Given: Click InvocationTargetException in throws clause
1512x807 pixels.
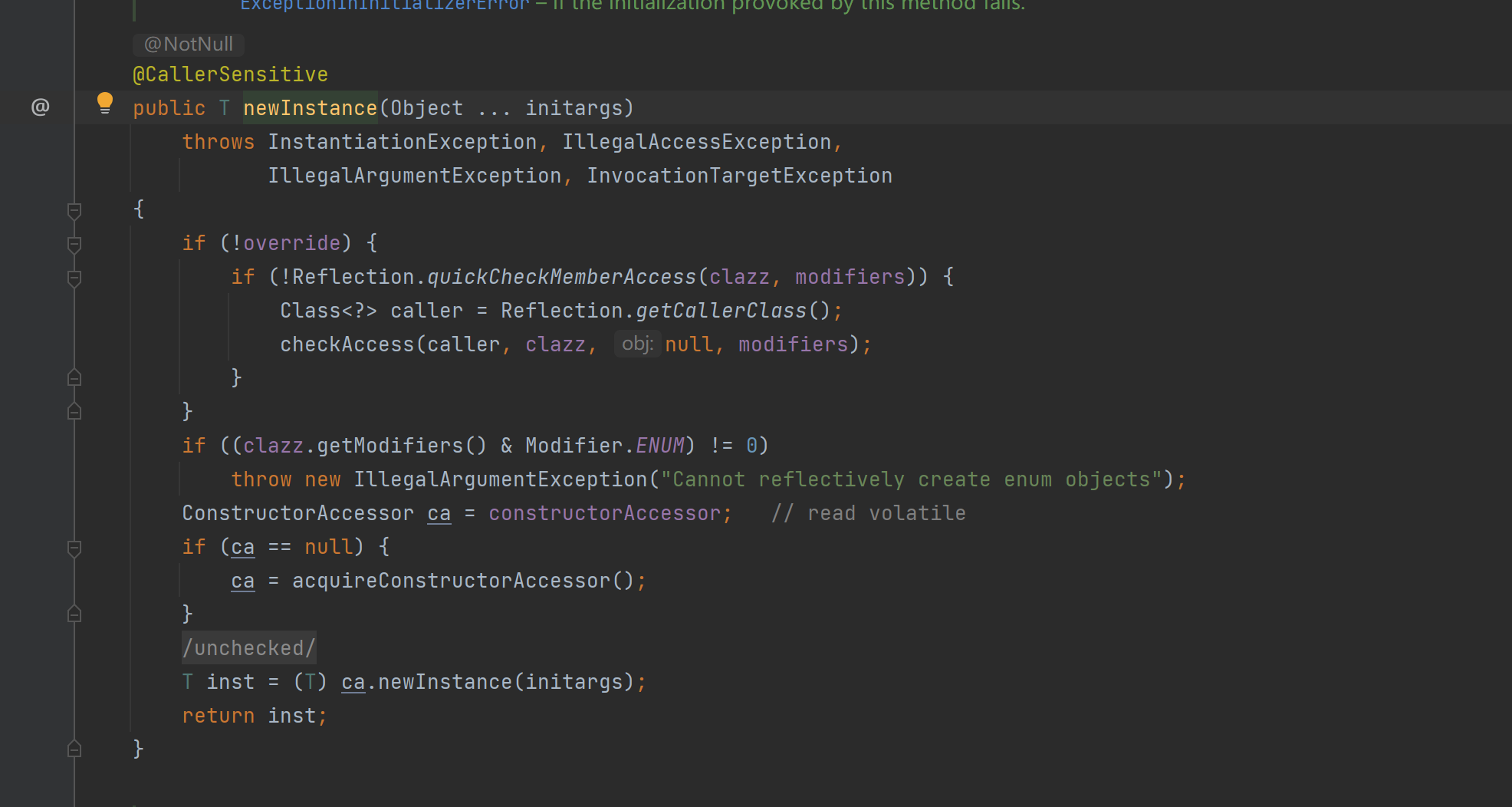Looking at the screenshot, I should 740,176.
